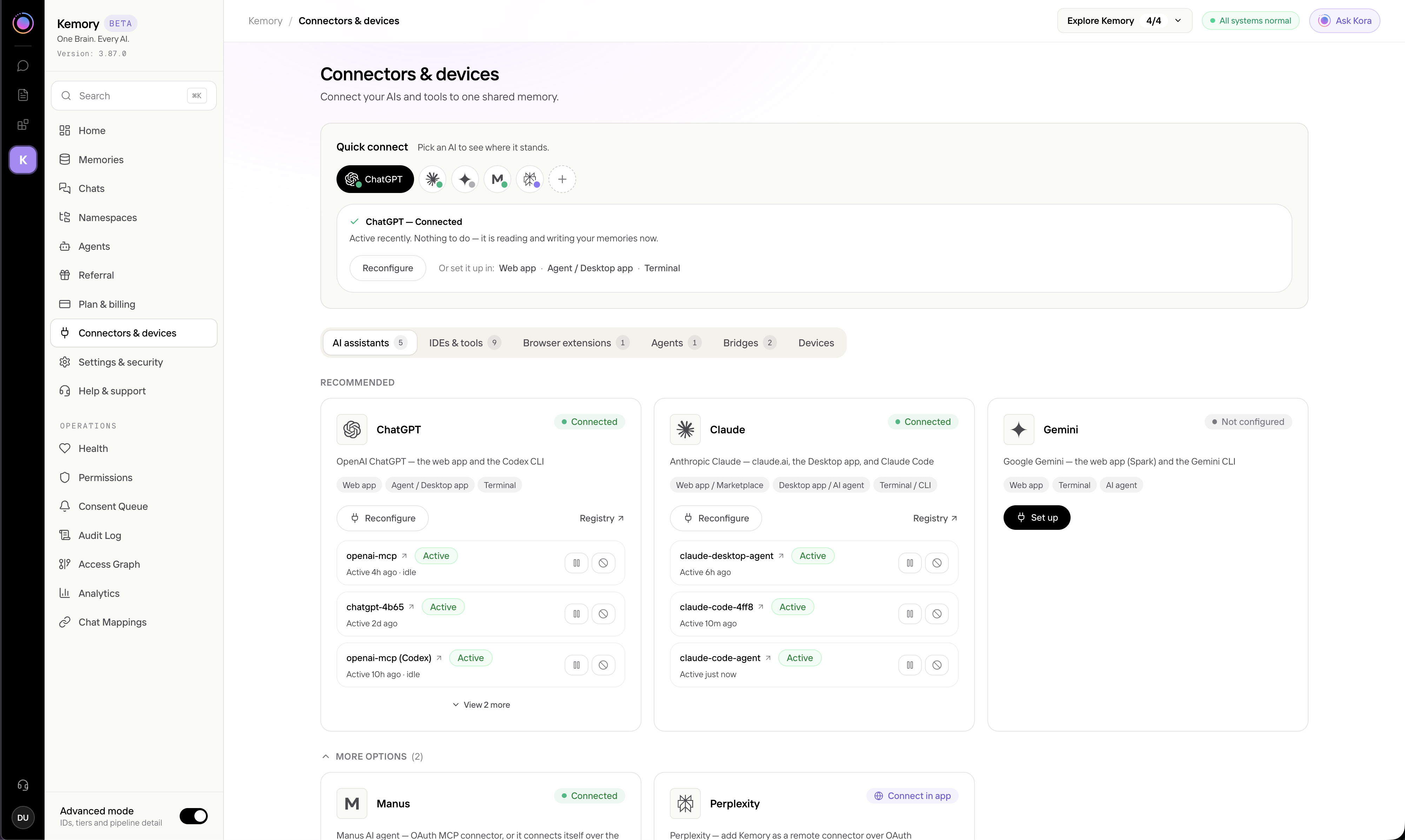Click Reconfigure on the Claude card
1405x840 pixels.
(x=715, y=519)
